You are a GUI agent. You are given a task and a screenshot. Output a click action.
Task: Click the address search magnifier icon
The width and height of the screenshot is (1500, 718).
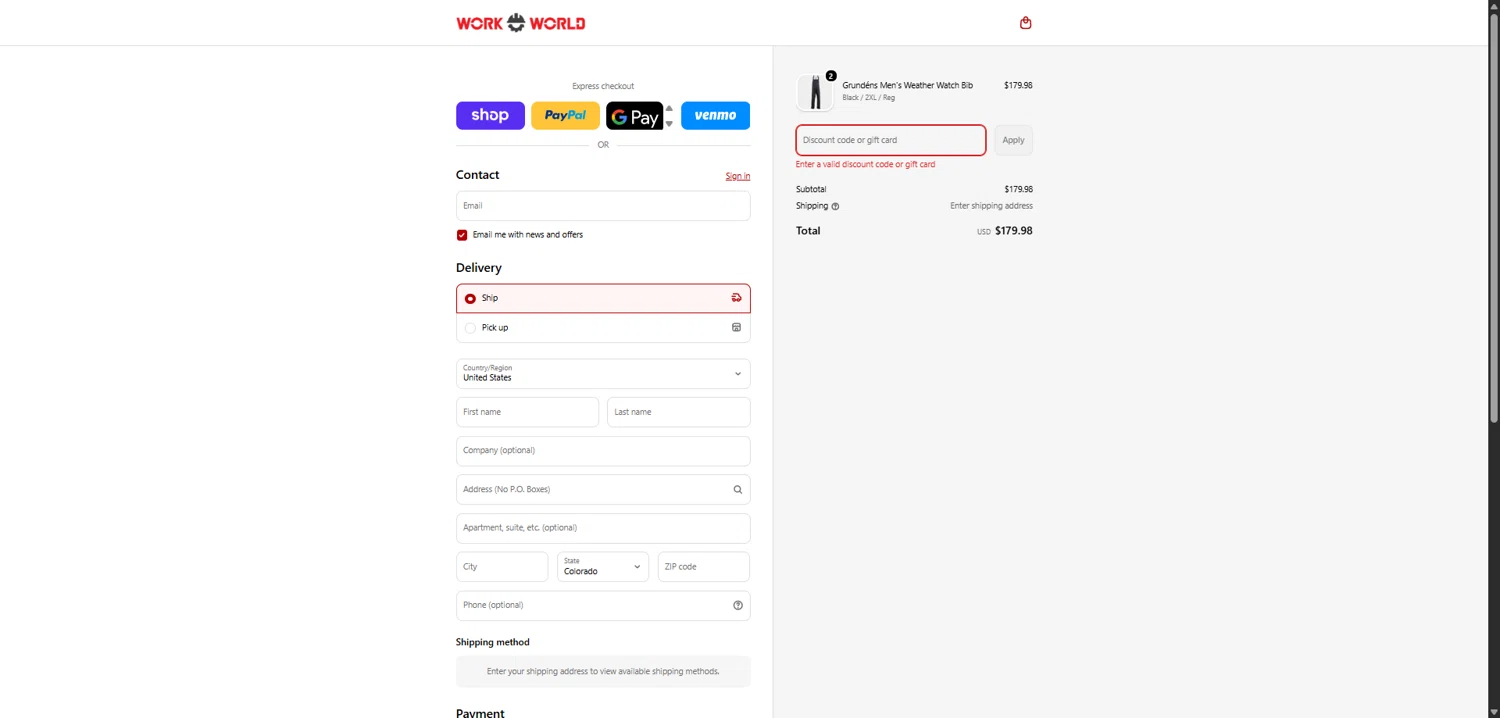[x=738, y=490]
